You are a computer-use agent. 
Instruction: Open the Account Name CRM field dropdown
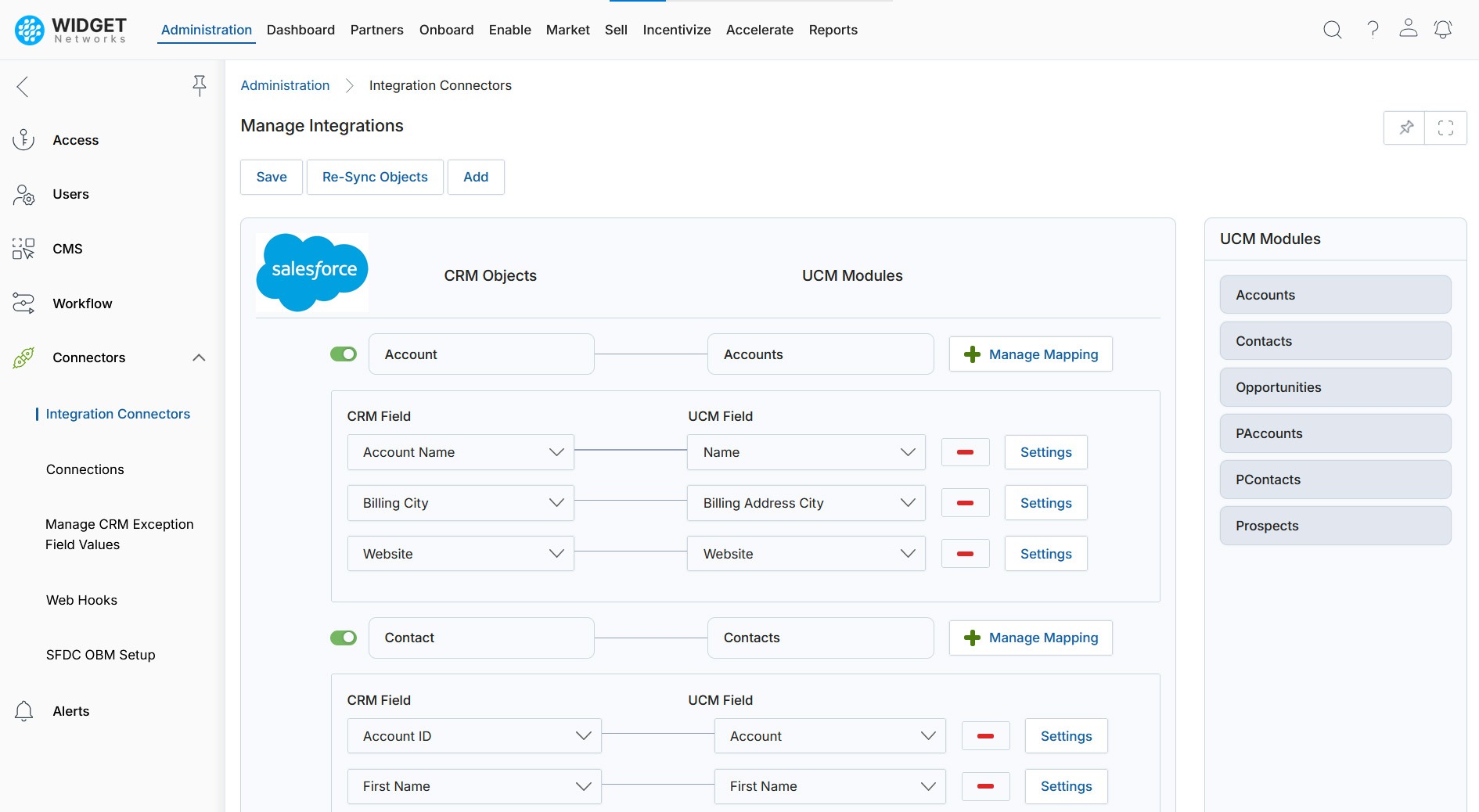point(461,452)
